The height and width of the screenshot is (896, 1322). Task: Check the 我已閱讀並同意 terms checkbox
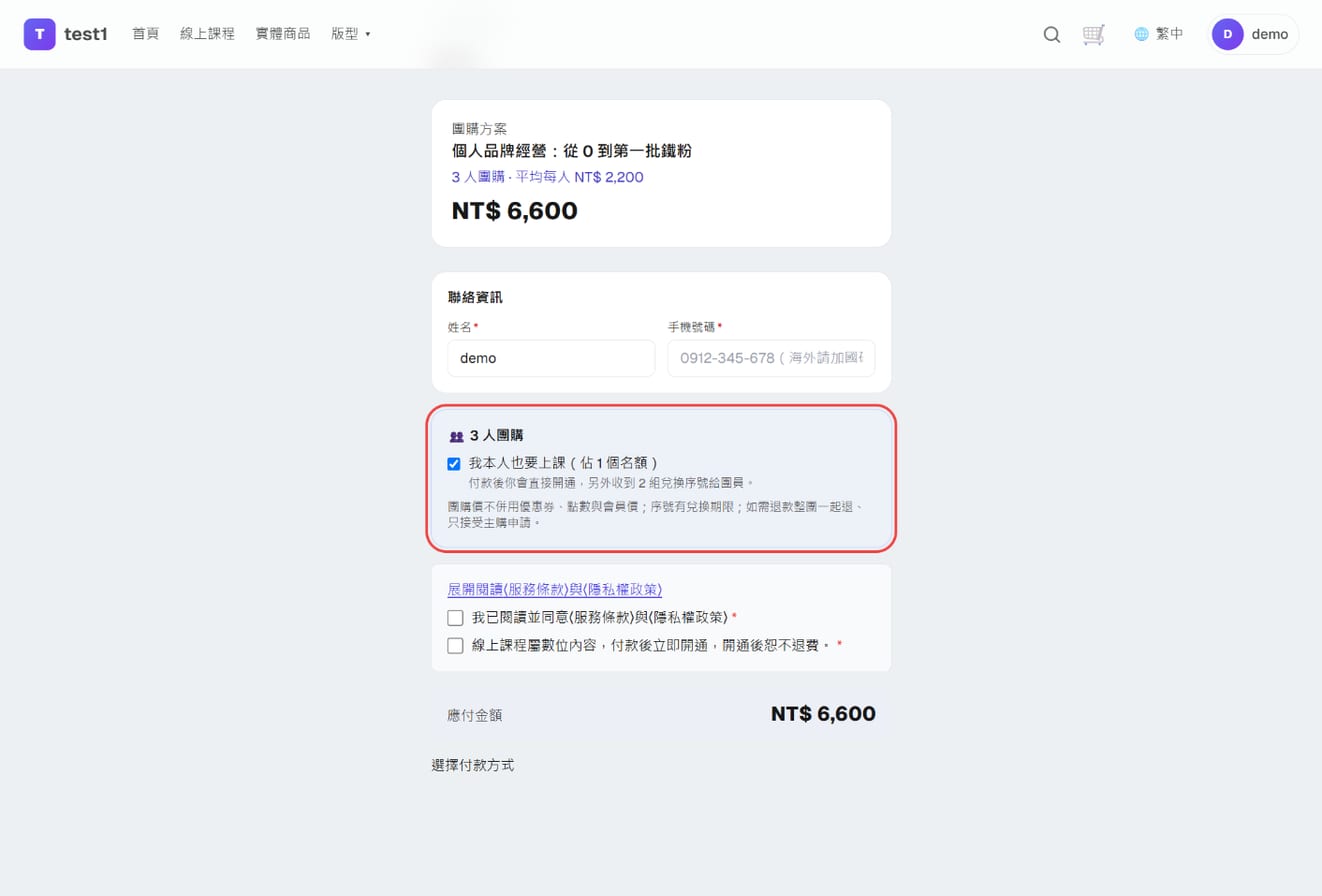pyautogui.click(x=456, y=617)
